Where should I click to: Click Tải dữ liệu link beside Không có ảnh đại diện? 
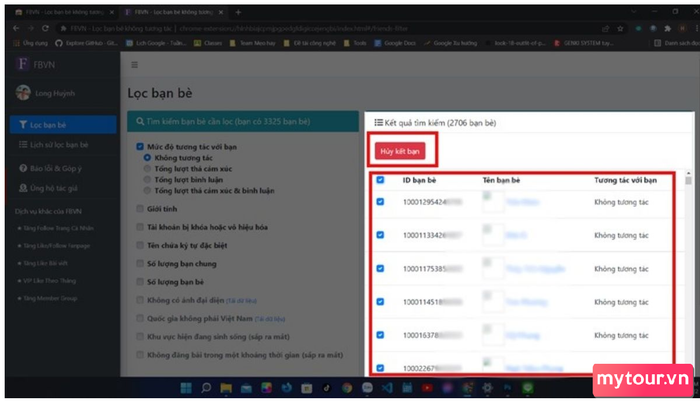[242, 301]
